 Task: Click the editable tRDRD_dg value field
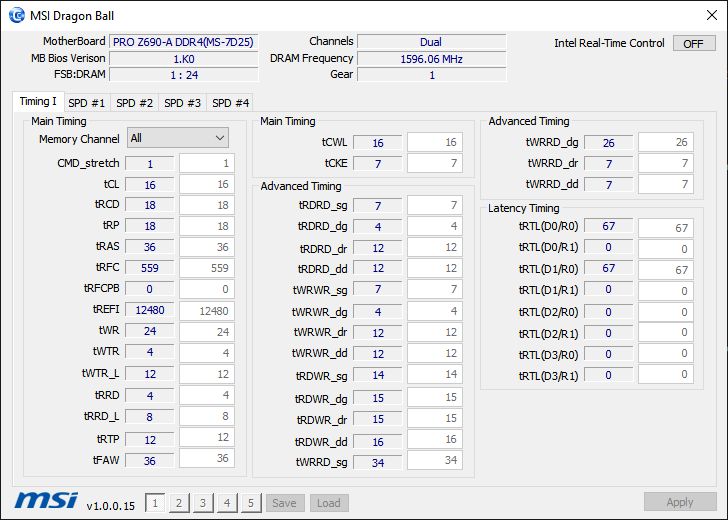point(435,226)
